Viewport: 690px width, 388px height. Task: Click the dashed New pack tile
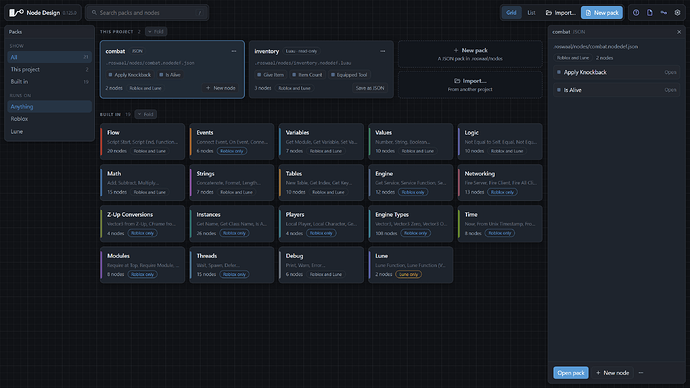click(470, 54)
